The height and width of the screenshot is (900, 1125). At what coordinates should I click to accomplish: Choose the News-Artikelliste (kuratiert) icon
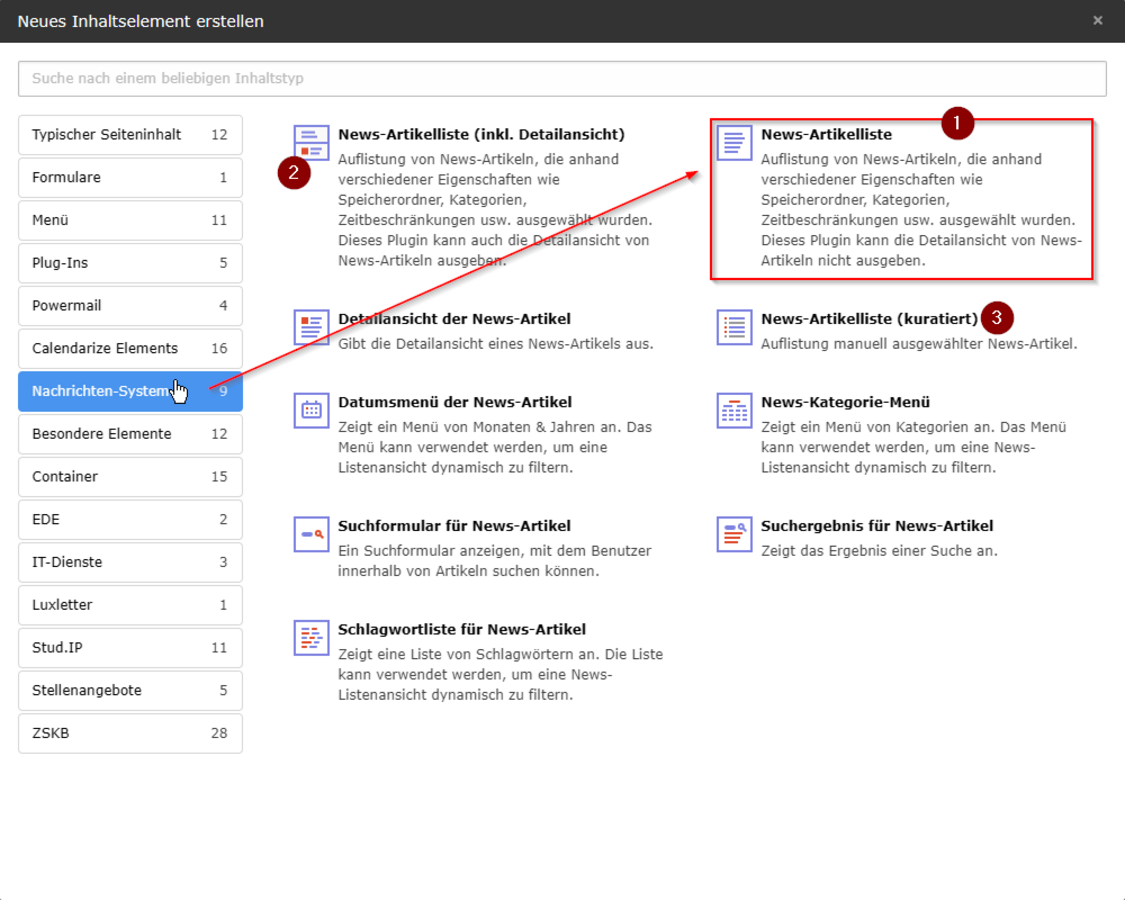pos(734,327)
